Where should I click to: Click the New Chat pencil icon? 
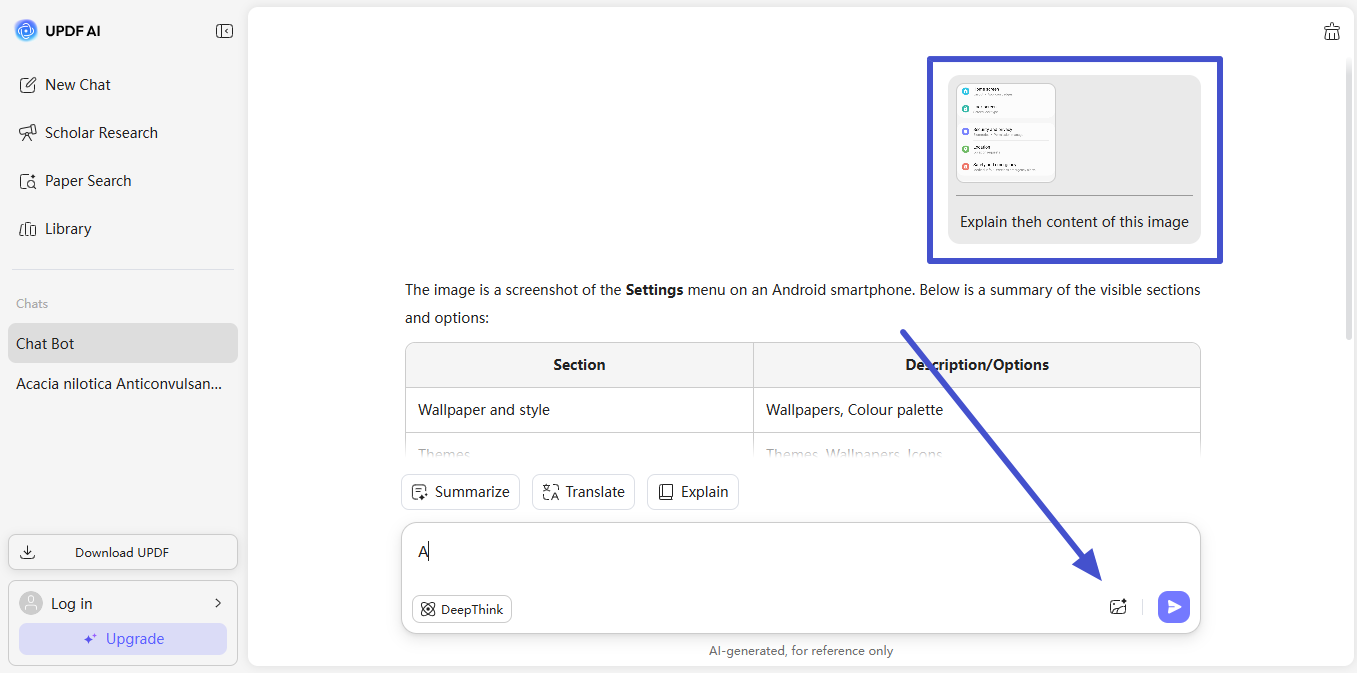click(x=28, y=85)
